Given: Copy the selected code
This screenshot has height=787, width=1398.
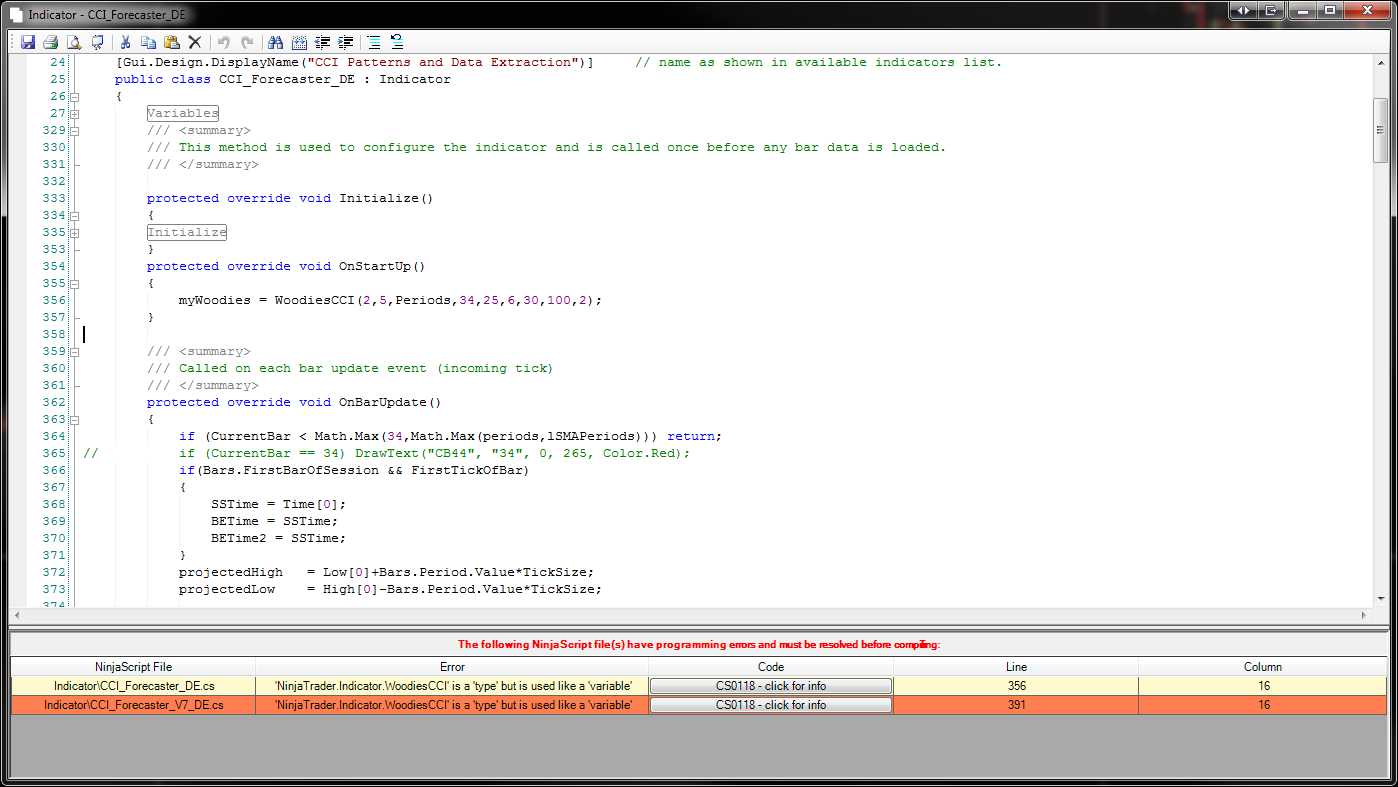Looking at the screenshot, I should (149, 42).
